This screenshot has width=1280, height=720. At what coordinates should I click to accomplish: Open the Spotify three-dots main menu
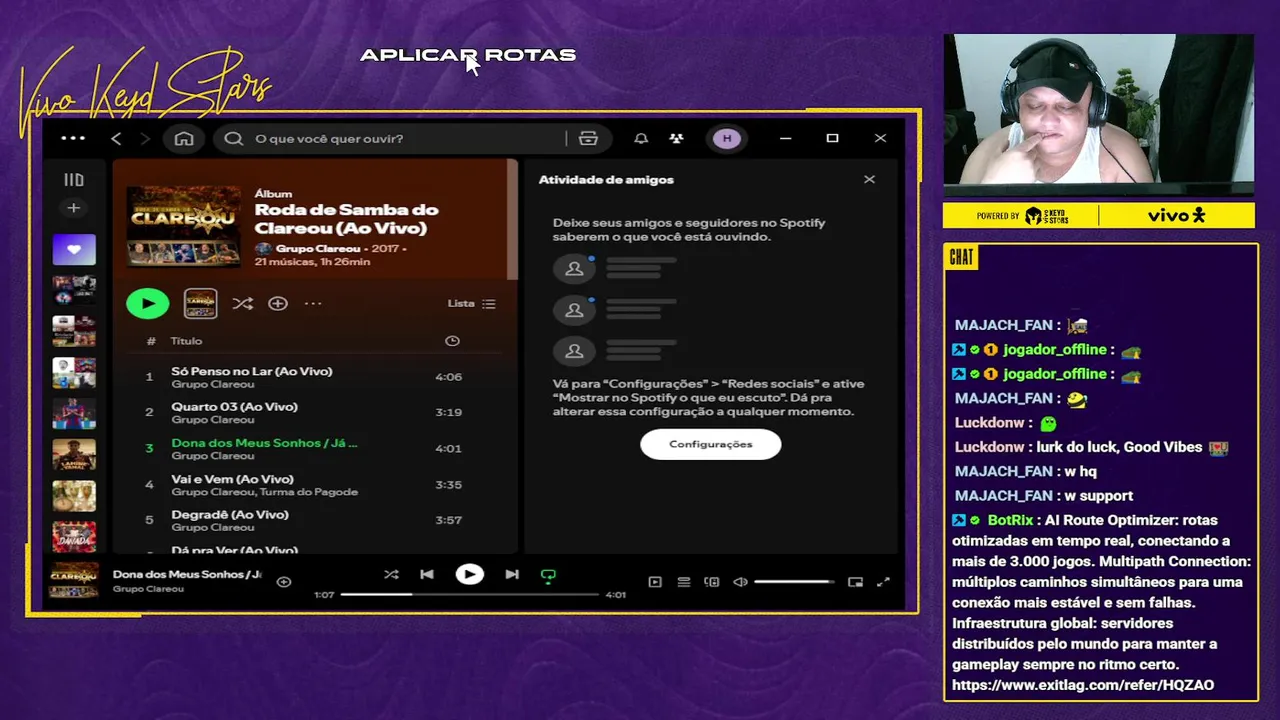73,138
